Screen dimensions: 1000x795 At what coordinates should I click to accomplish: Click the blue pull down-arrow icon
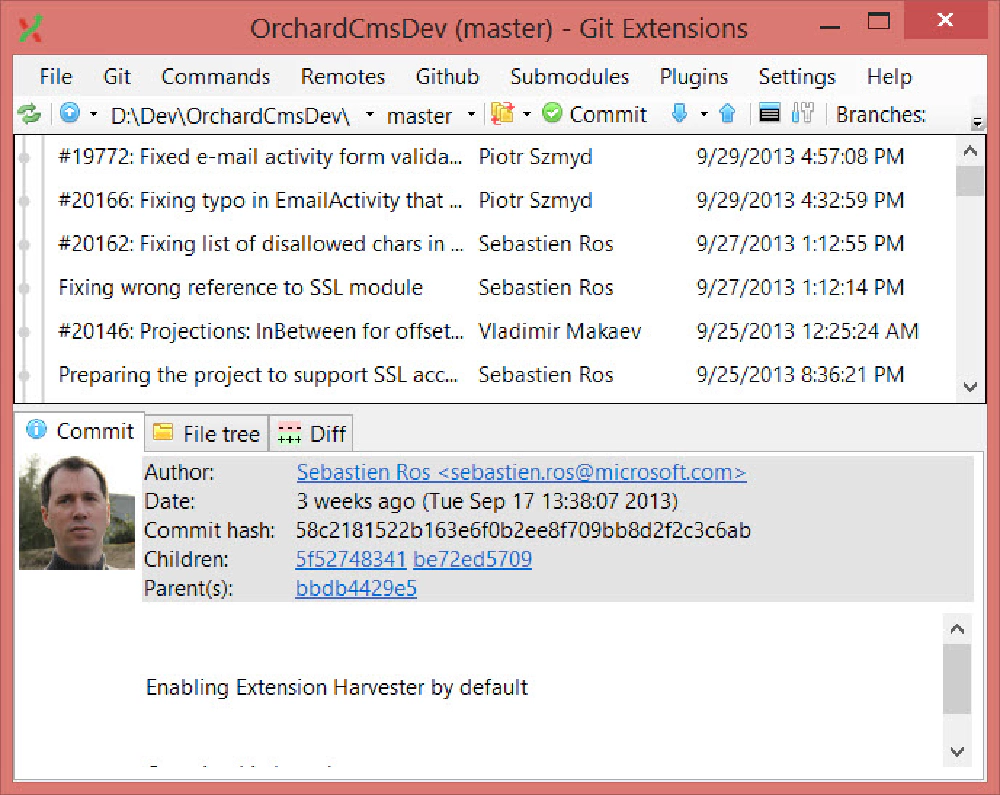click(680, 113)
